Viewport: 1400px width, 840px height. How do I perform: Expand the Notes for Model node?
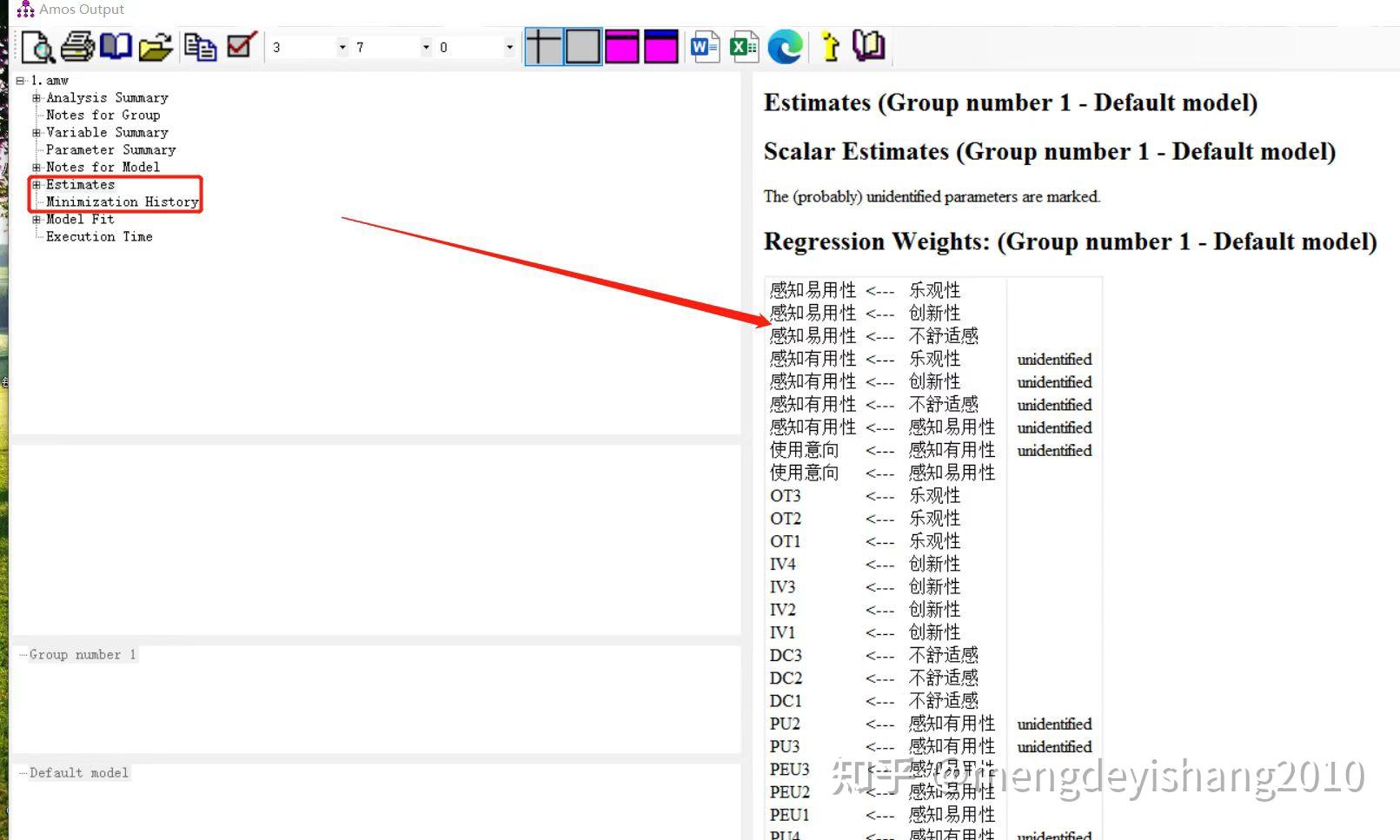coord(36,167)
